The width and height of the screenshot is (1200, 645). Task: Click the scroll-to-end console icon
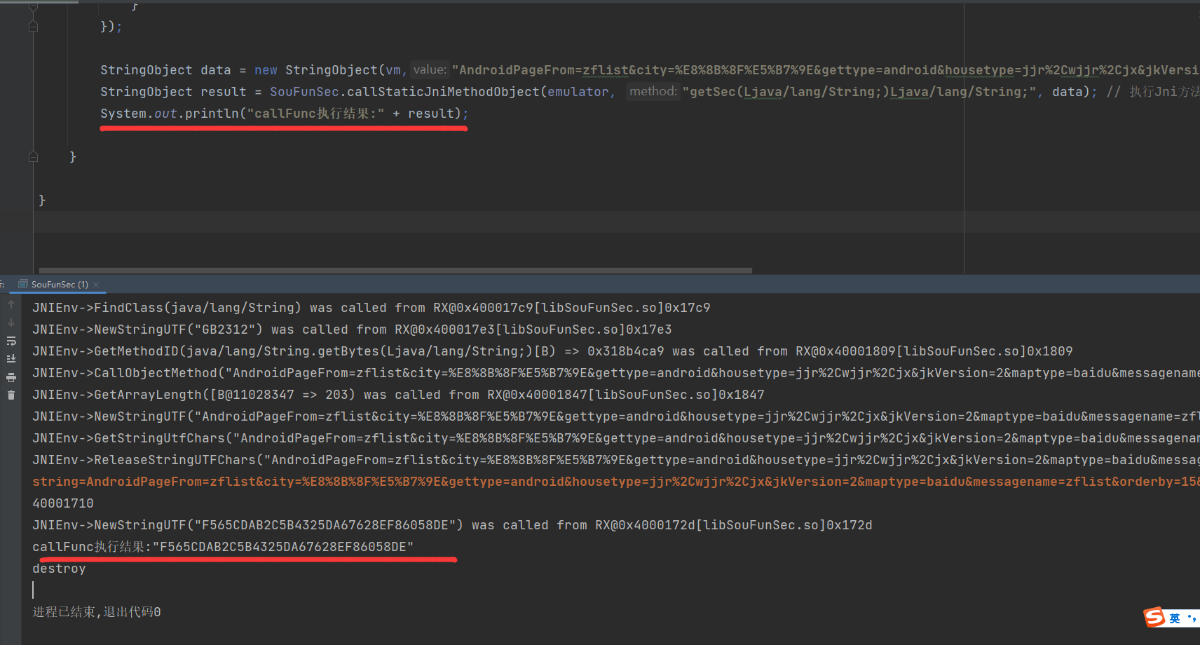[x=11, y=359]
